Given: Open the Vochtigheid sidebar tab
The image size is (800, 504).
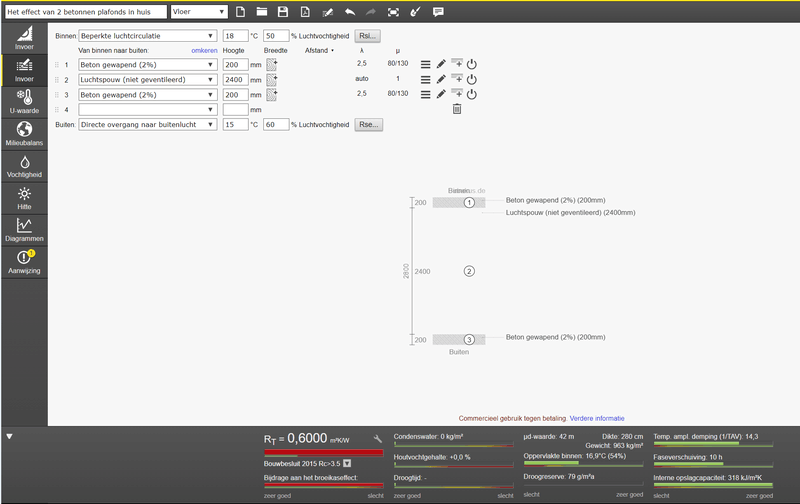Looking at the screenshot, I should click(24, 166).
